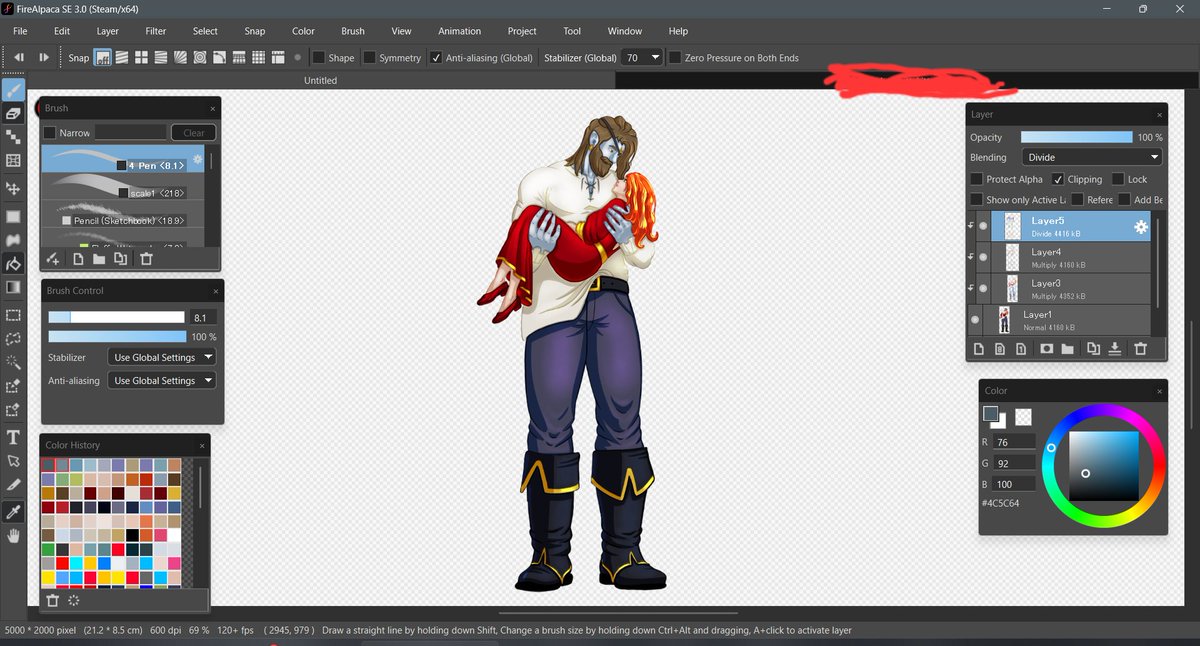Select the Bucket fill tool
The width and height of the screenshot is (1200, 646).
[13, 264]
